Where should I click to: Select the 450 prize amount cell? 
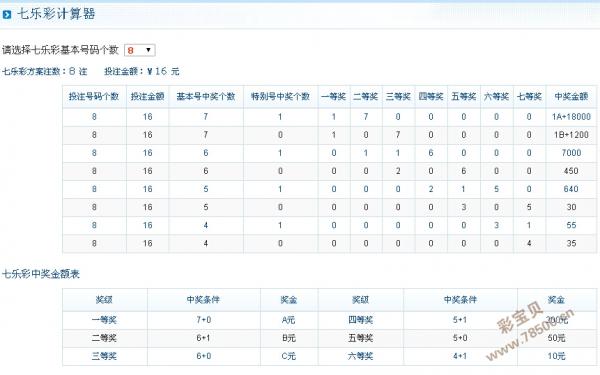tap(571, 171)
